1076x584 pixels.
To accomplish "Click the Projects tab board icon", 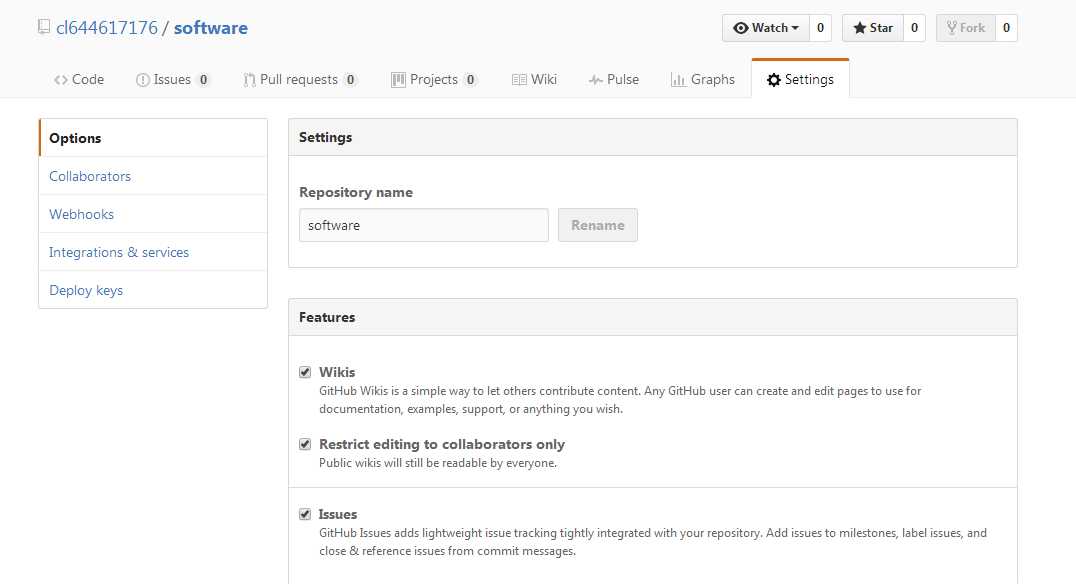I will click(398, 80).
